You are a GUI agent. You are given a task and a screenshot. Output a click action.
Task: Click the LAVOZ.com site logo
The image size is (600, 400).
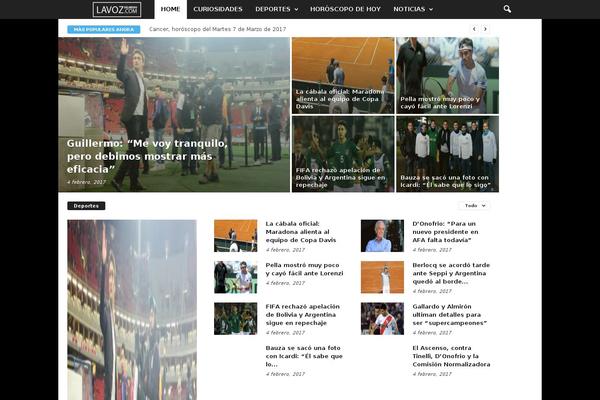[117, 9]
